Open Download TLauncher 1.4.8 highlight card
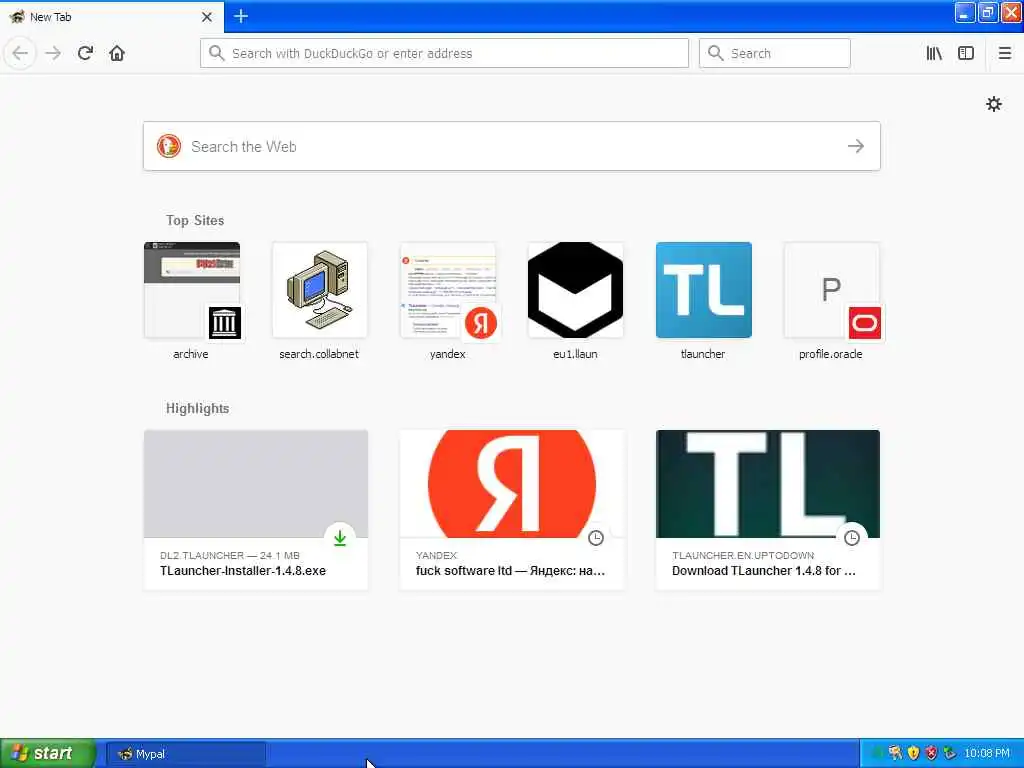This screenshot has width=1024, height=768. 768,510
